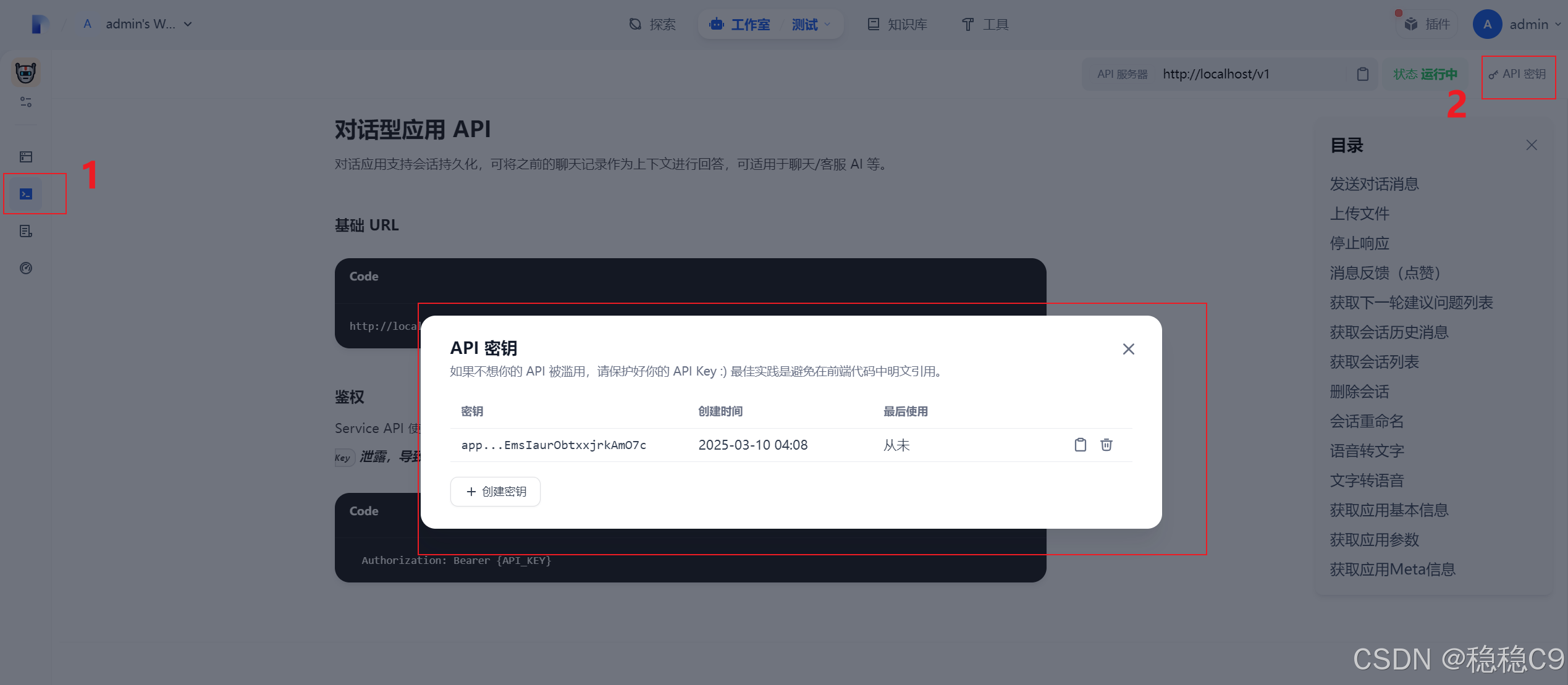
Task: Jump to 发送对话消息 section
Action: coord(1374,184)
